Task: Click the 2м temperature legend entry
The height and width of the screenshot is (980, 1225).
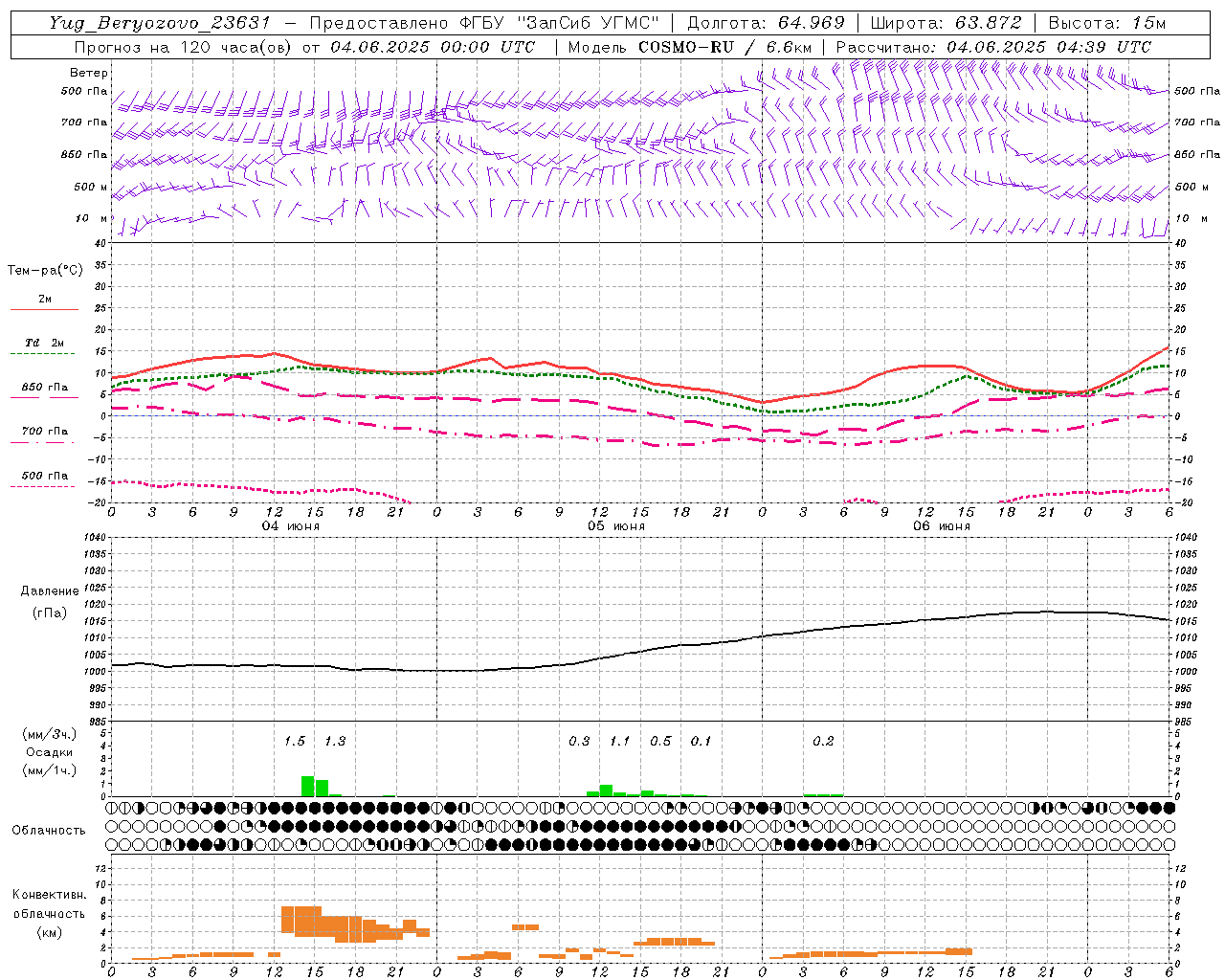Action: pos(45,300)
